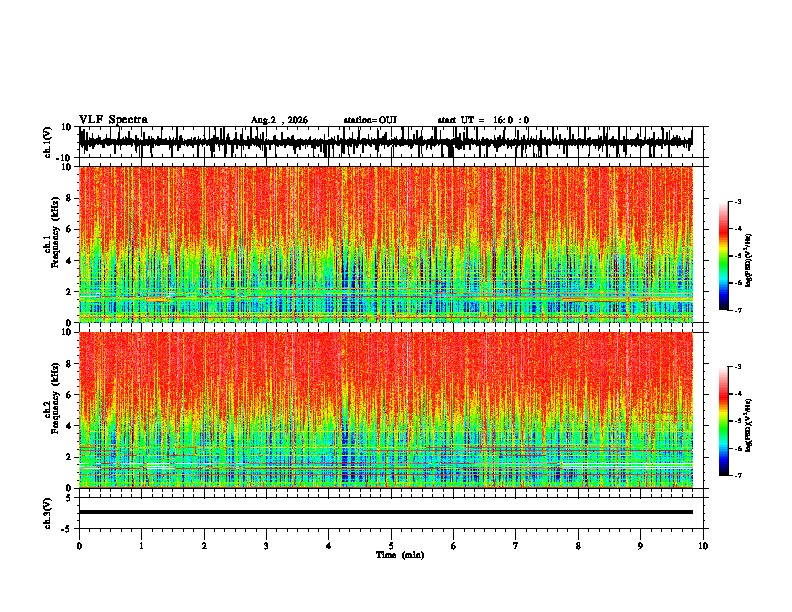792x612 pixels.
Task: Click the ch.1 spectrogram panel
Action: (x=386, y=244)
